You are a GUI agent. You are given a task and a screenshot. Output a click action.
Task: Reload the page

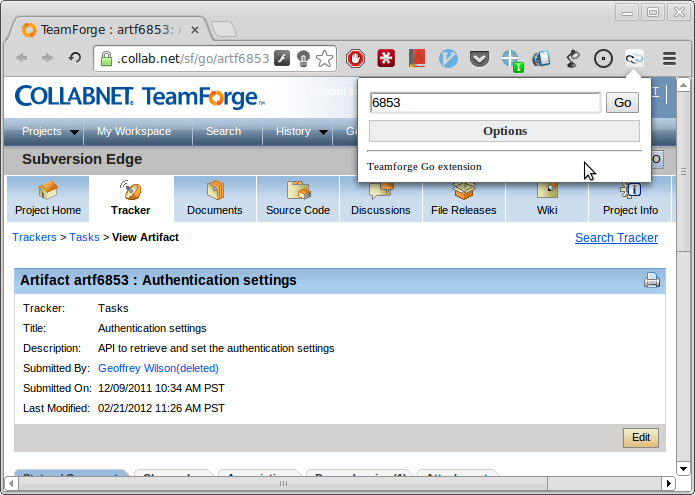pos(75,58)
